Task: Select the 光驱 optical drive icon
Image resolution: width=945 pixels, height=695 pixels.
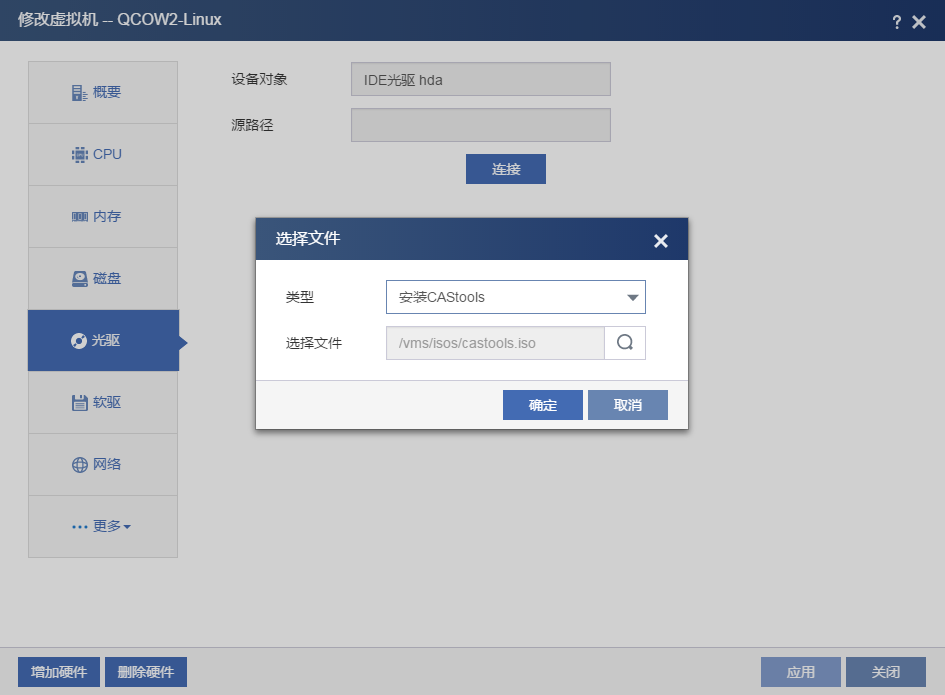Action: click(x=79, y=341)
